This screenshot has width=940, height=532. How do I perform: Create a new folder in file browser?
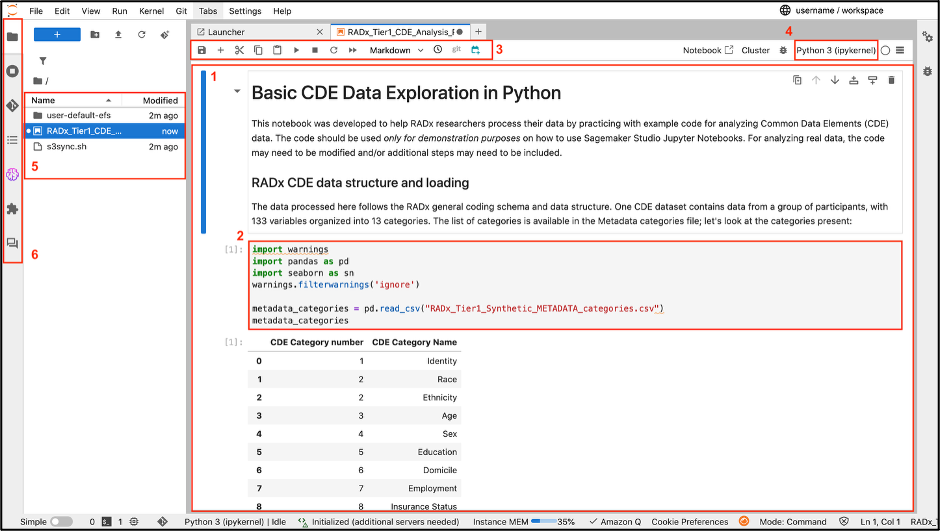[95, 35]
